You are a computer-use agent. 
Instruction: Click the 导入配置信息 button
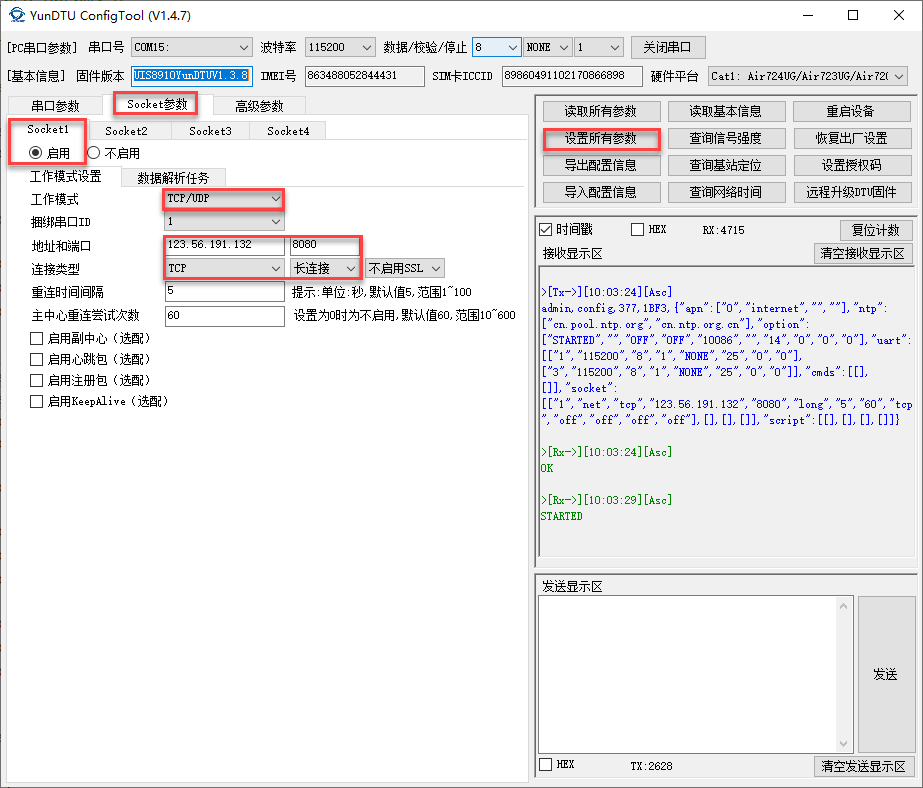pyautogui.click(x=601, y=192)
